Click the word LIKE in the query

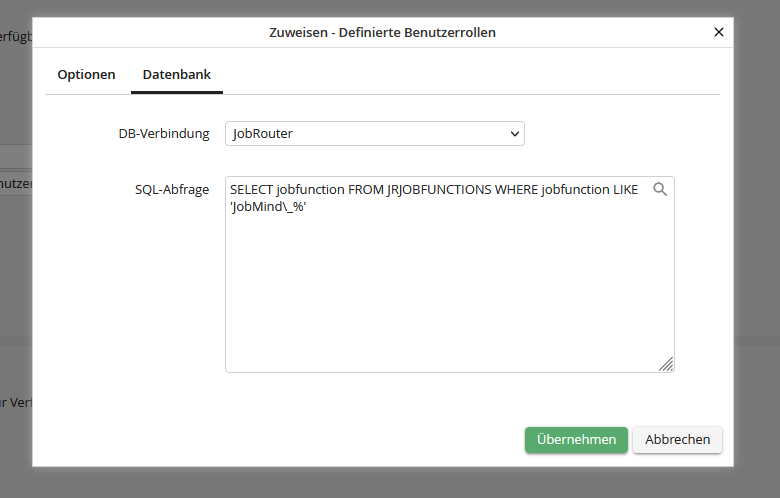(625, 189)
